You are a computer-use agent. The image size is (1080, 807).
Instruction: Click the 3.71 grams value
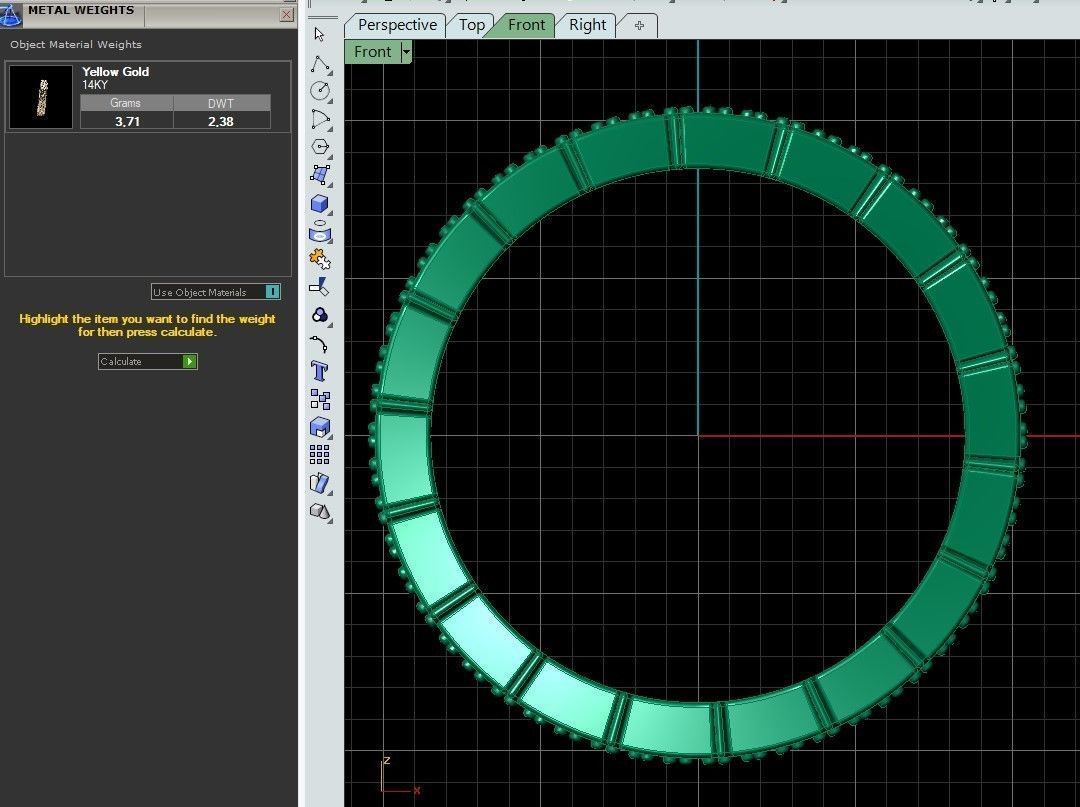point(127,121)
